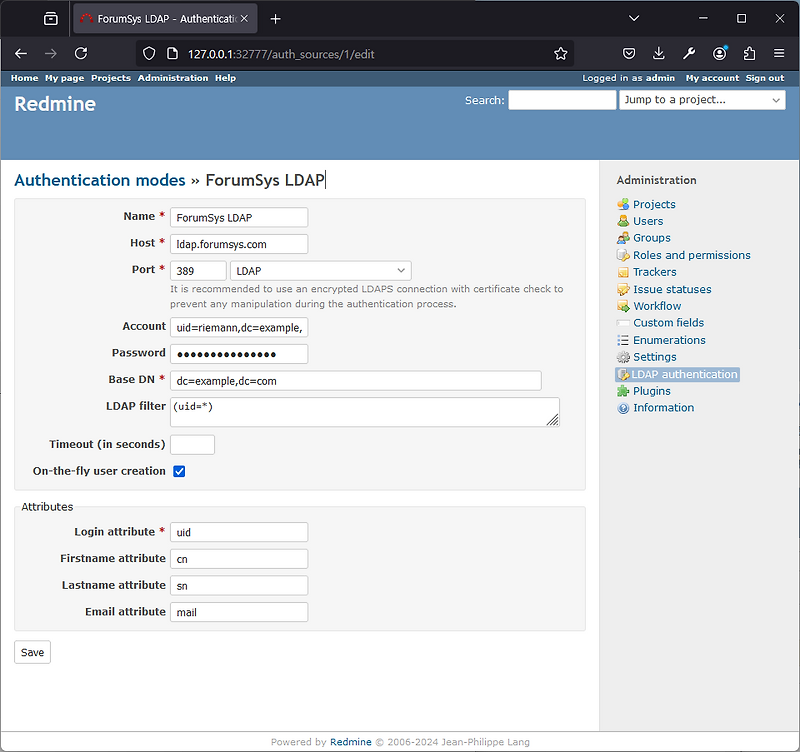
Task: Open the Jump to a project dropdown
Action: click(702, 100)
